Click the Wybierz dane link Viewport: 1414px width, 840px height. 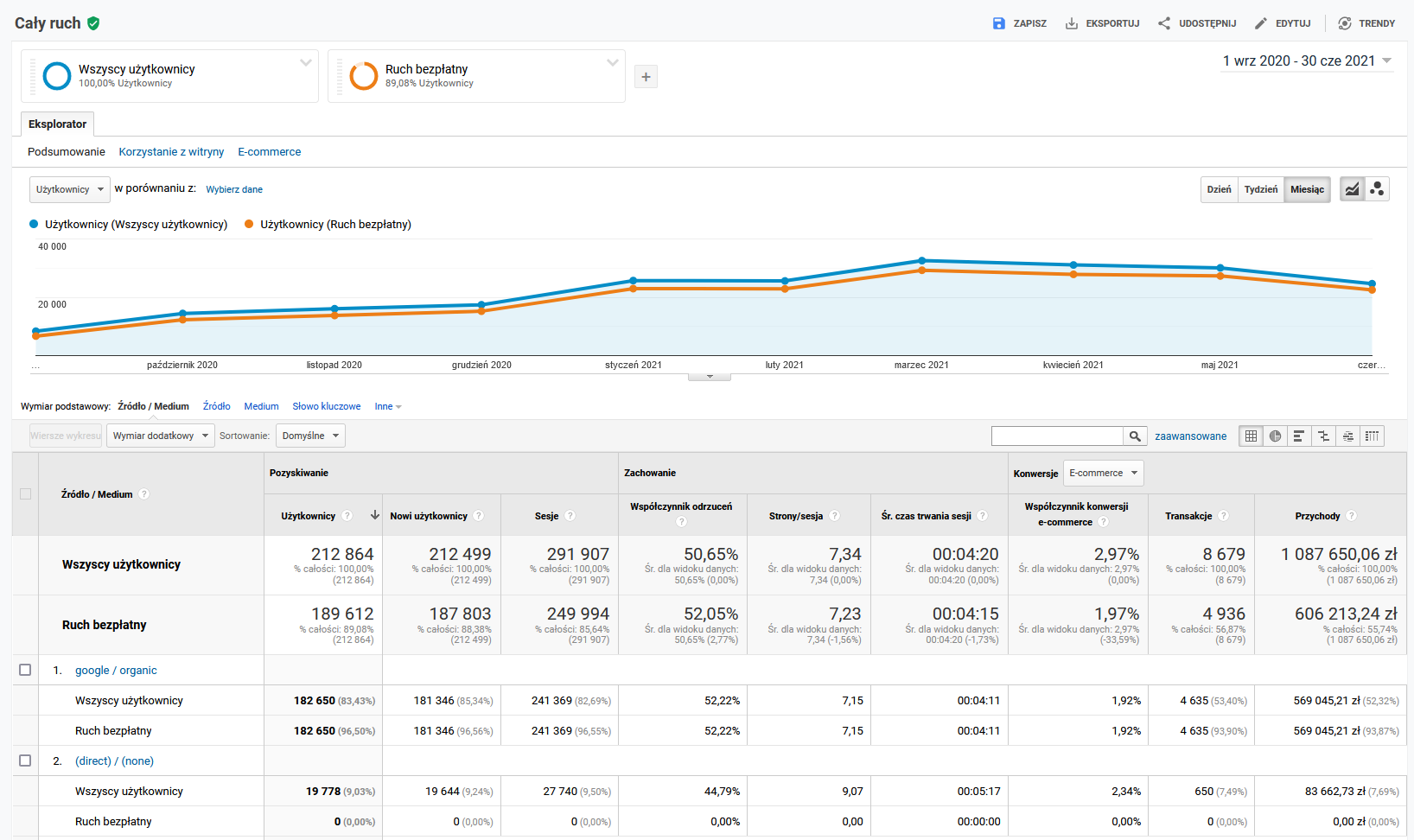(234, 189)
